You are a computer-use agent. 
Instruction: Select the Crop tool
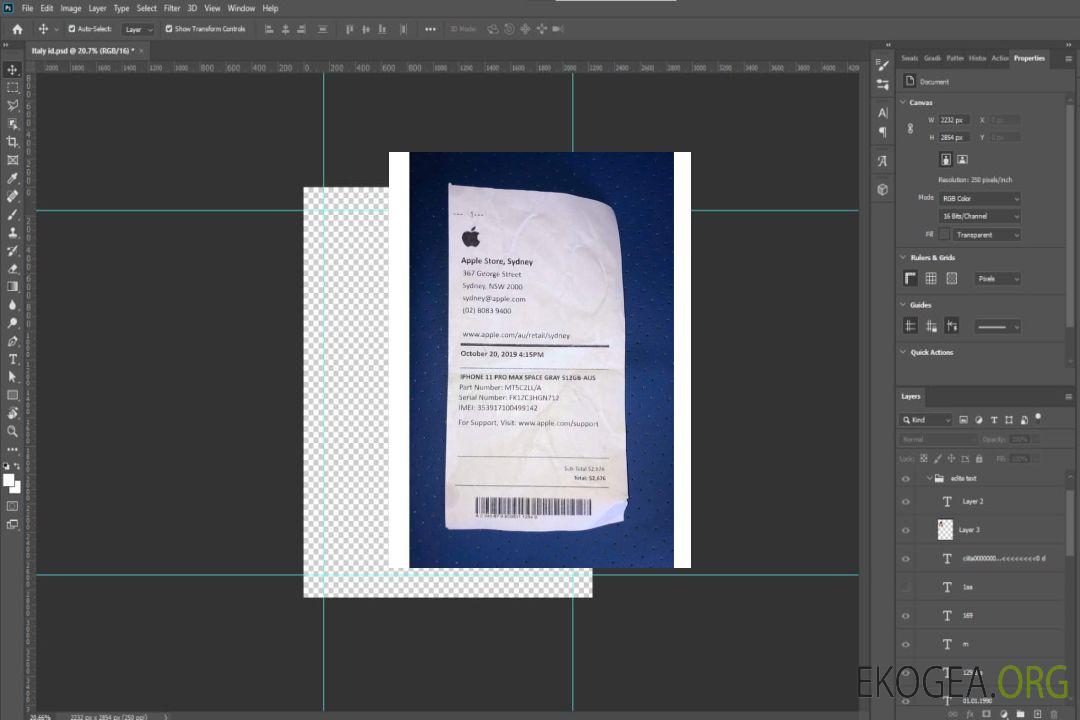pyautogui.click(x=12, y=141)
